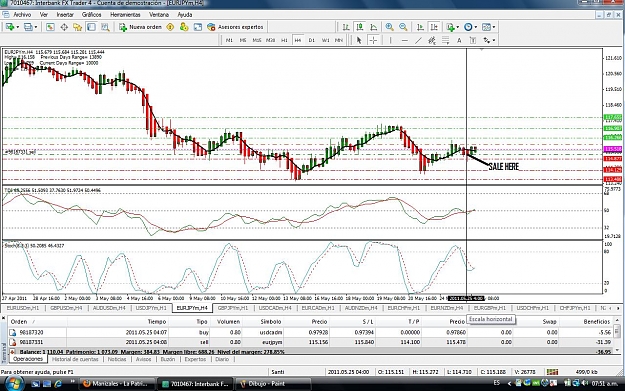Select order 98187320 row
The height and width of the screenshot is (391, 625).
311,332
